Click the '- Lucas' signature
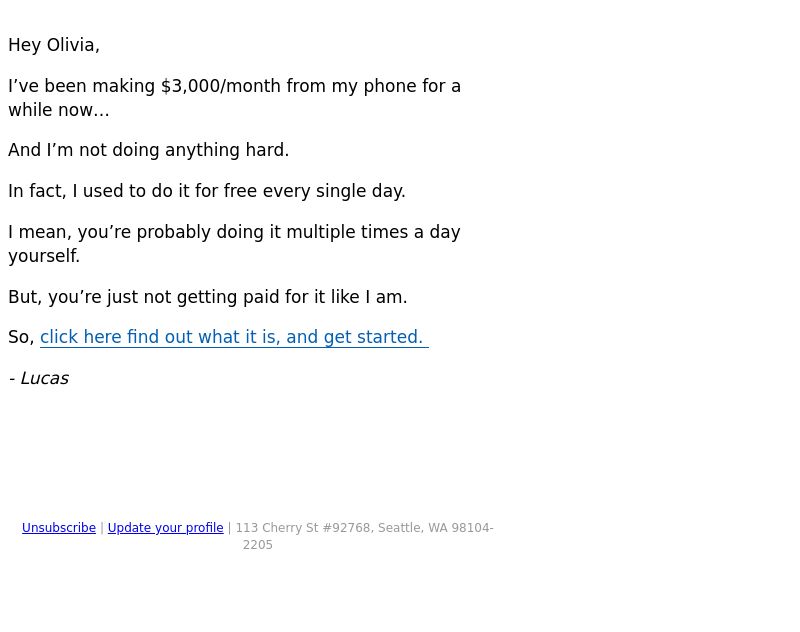This screenshot has width=800, height=632. coord(39,378)
